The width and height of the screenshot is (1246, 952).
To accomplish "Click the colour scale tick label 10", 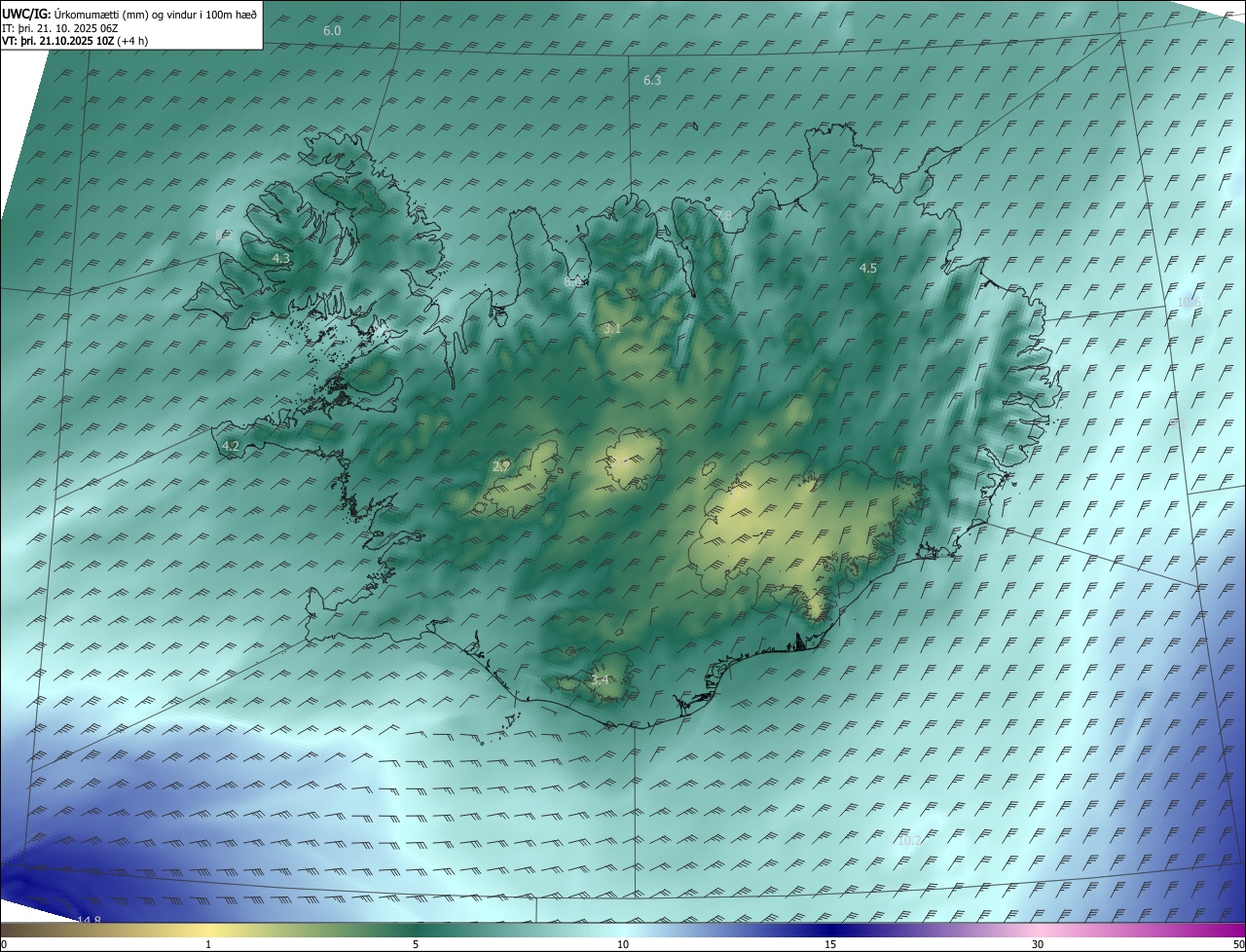I will coord(623,945).
